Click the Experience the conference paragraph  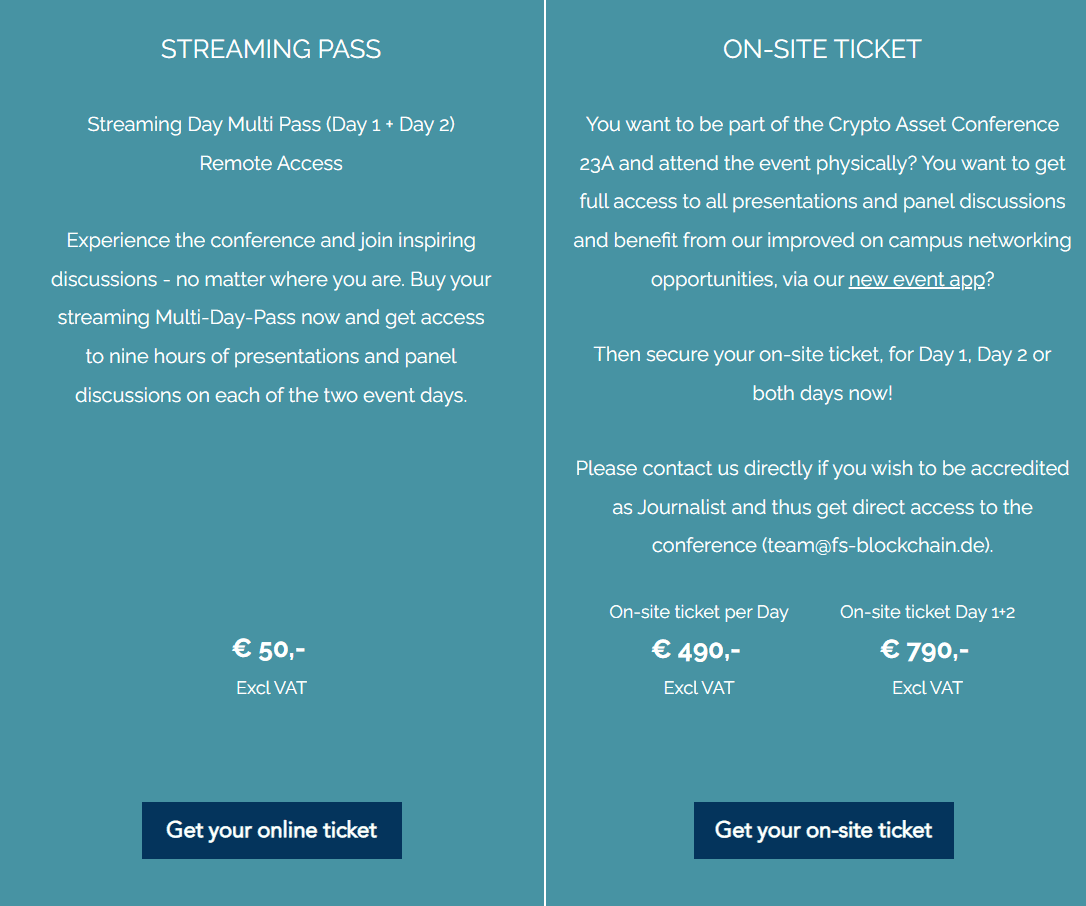click(x=271, y=318)
